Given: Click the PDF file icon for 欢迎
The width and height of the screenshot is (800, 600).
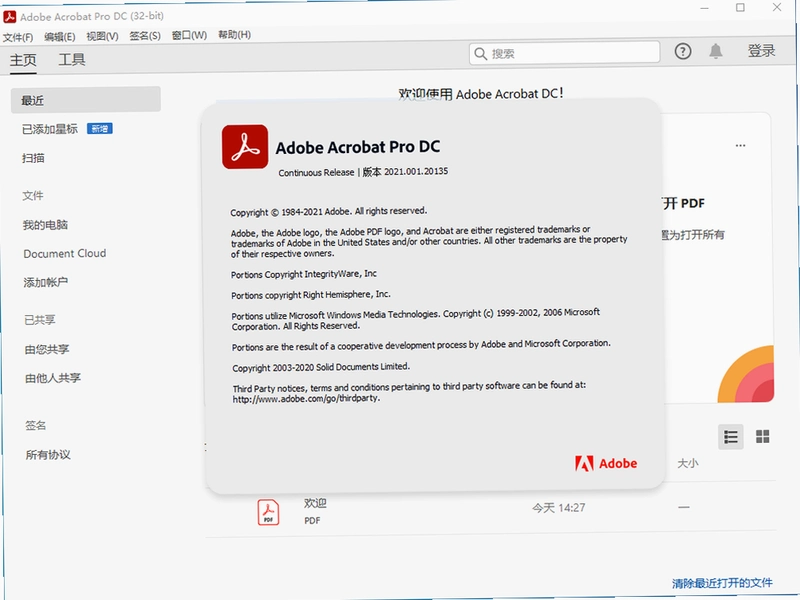Looking at the screenshot, I should pyautogui.click(x=268, y=512).
